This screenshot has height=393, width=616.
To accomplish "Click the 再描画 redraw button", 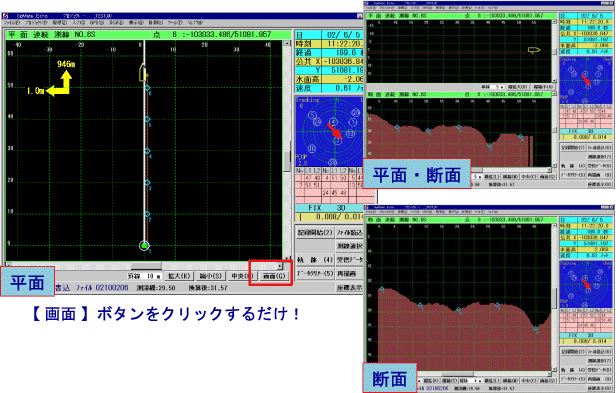I will (x=349, y=273).
